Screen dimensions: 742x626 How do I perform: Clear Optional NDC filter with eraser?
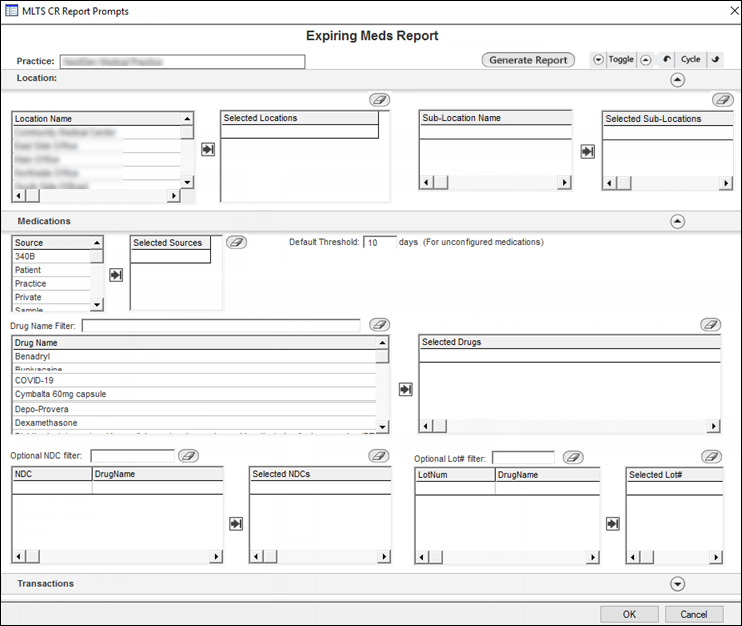(x=188, y=456)
